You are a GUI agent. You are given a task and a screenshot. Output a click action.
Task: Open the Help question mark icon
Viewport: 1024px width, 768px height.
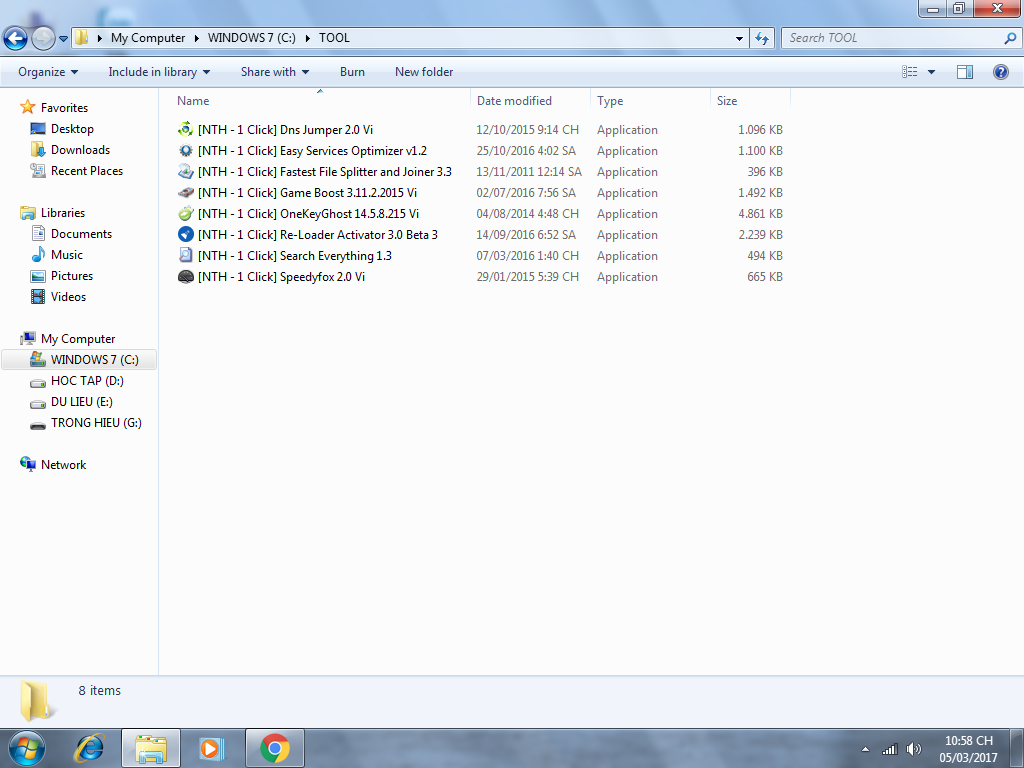click(1000, 72)
